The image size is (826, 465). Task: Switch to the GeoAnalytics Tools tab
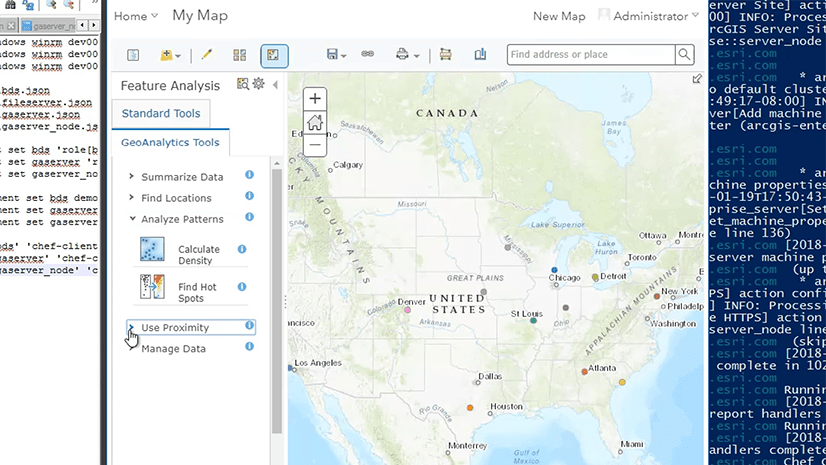coord(170,142)
